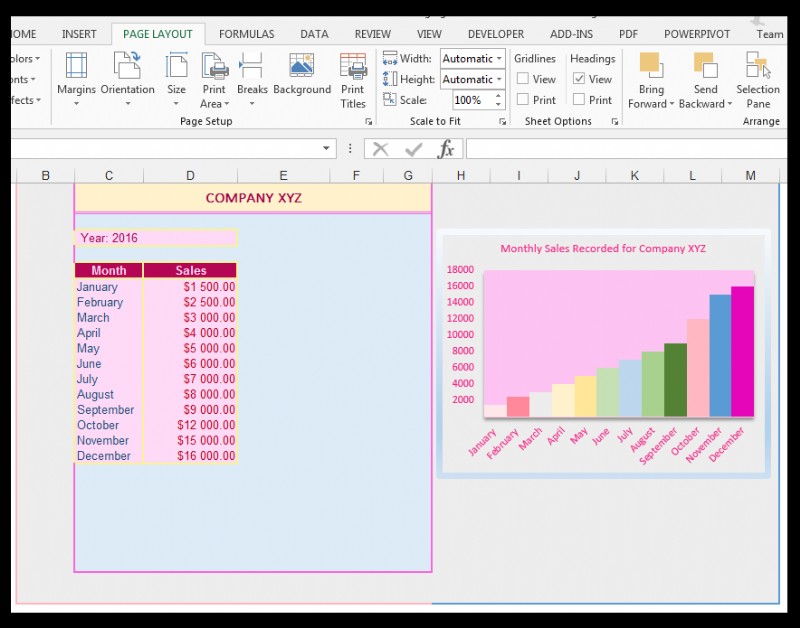The height and width of the screenshot is (628, 800).
Task: Expand the Width dropdown
Action: tap(497, 58)
